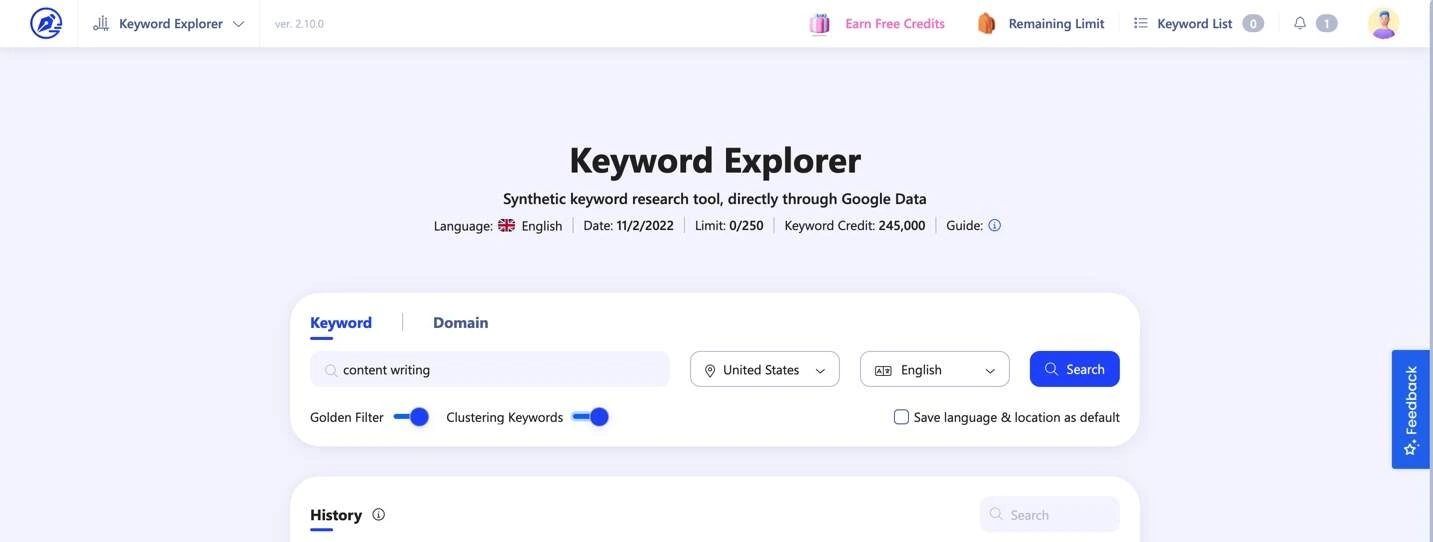The width and height of the screenshot is (1433, 542).
Task: Click the Keyword Explorer chart icon
Action: (101, 24)
